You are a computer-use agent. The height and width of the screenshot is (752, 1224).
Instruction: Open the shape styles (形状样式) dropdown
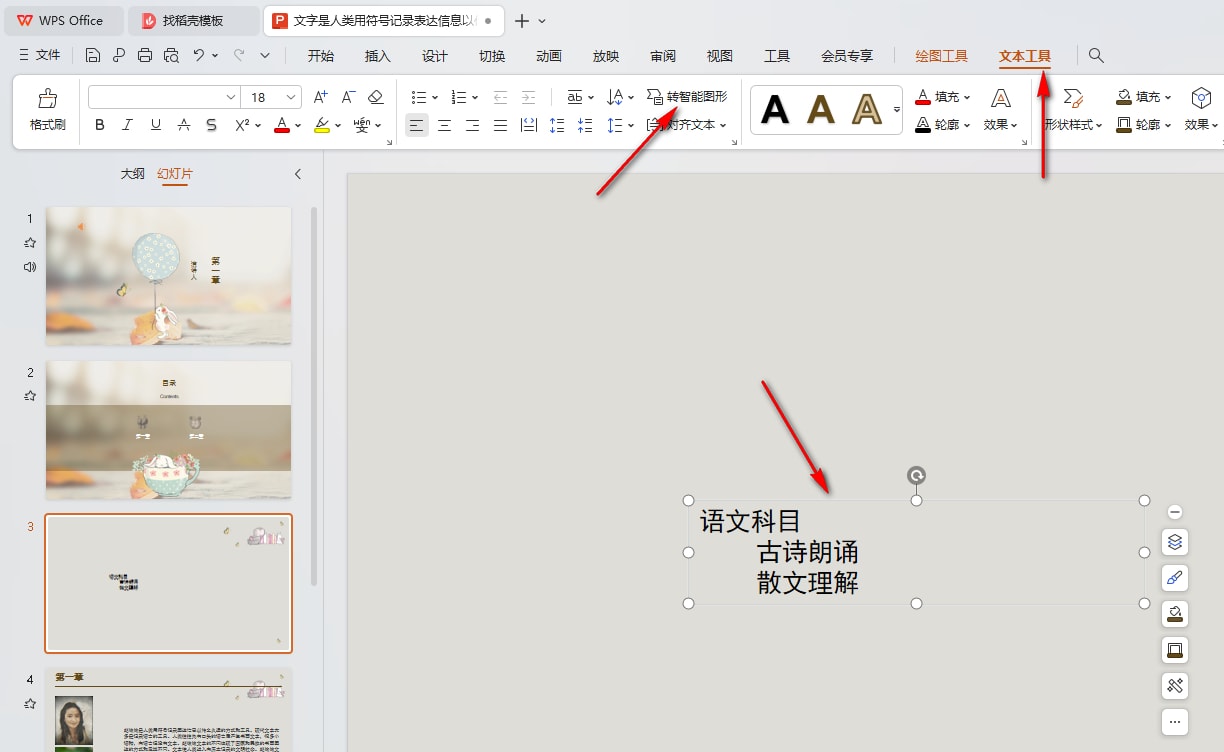click(x=1073, y=125)
